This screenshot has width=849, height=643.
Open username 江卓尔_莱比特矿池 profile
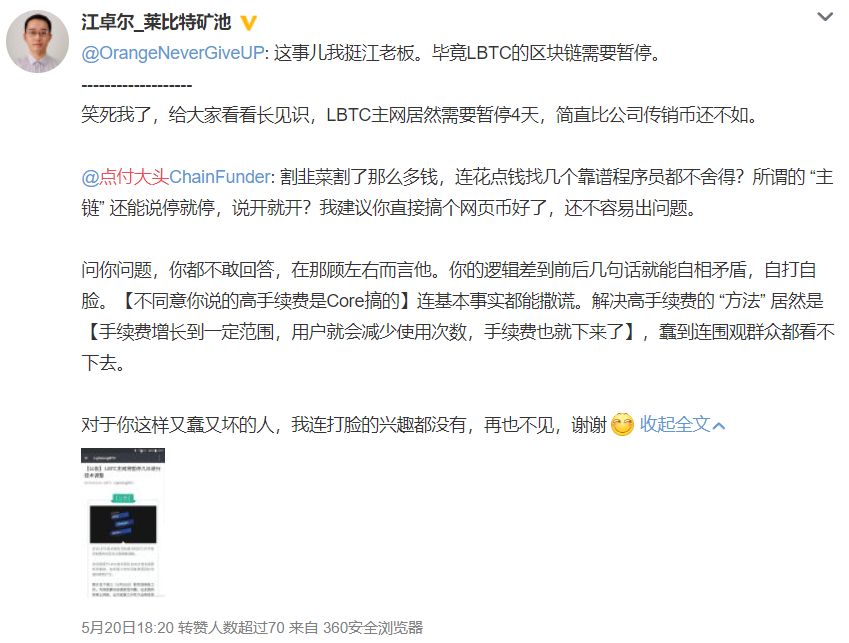pyautogui.click(x=156, y=22)
